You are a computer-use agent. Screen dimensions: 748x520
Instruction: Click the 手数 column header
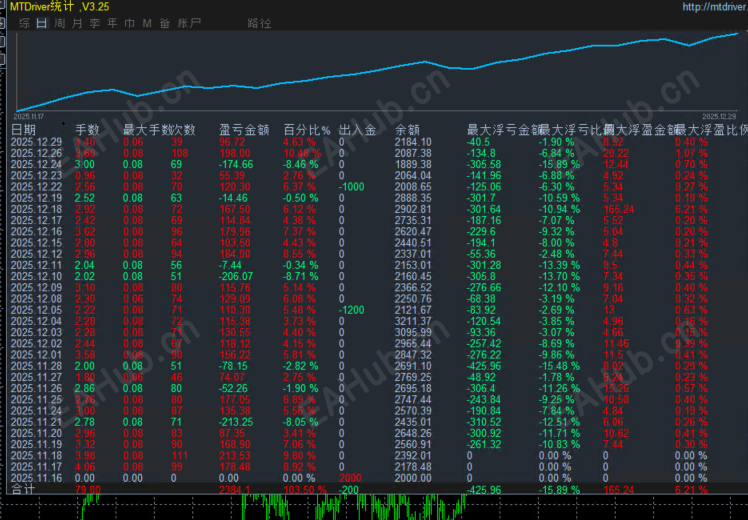(87, 130)
